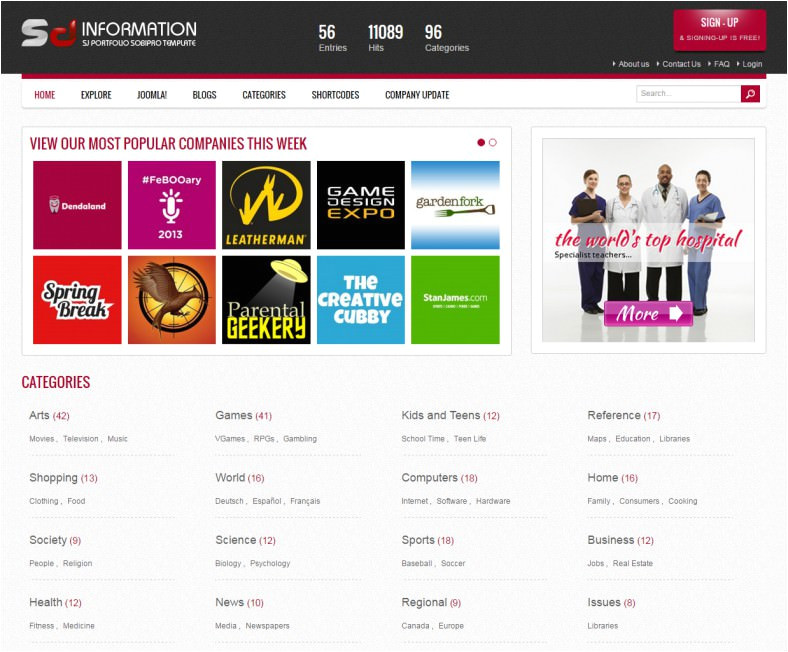
Task: Click the SJ Information site logo
Action: coord(109,33)
